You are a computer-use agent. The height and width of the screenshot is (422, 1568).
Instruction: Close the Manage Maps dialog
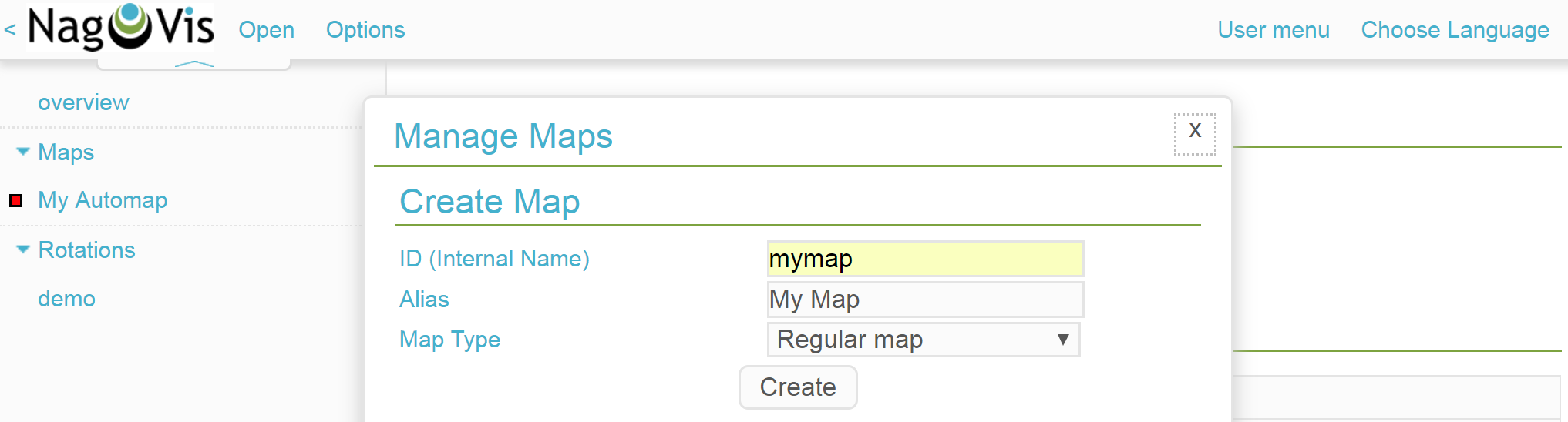tap(1195, 133)
